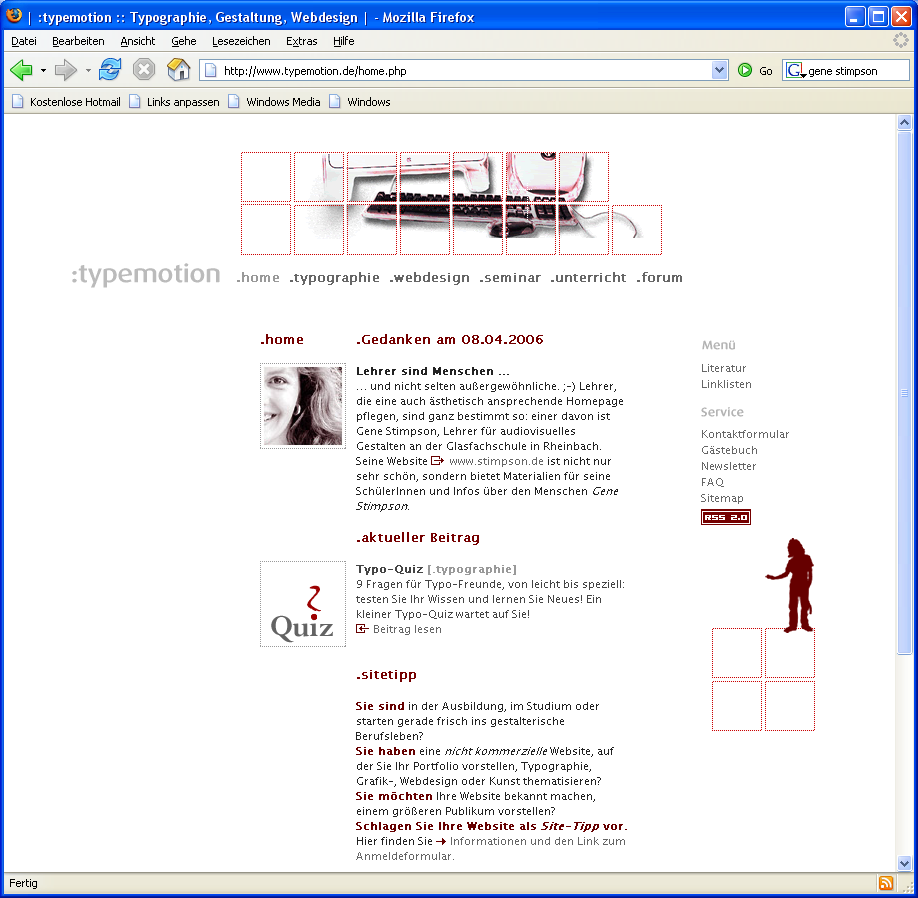Click the Stop loading icon
The image size is (918, 898).
(144, 70)
